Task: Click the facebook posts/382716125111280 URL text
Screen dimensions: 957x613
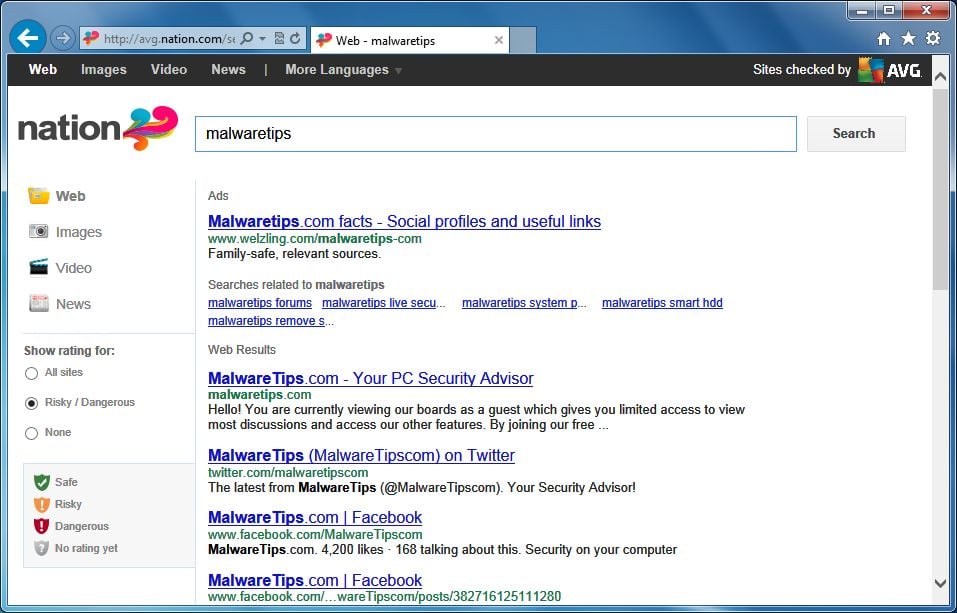Action: coord(384,596)
